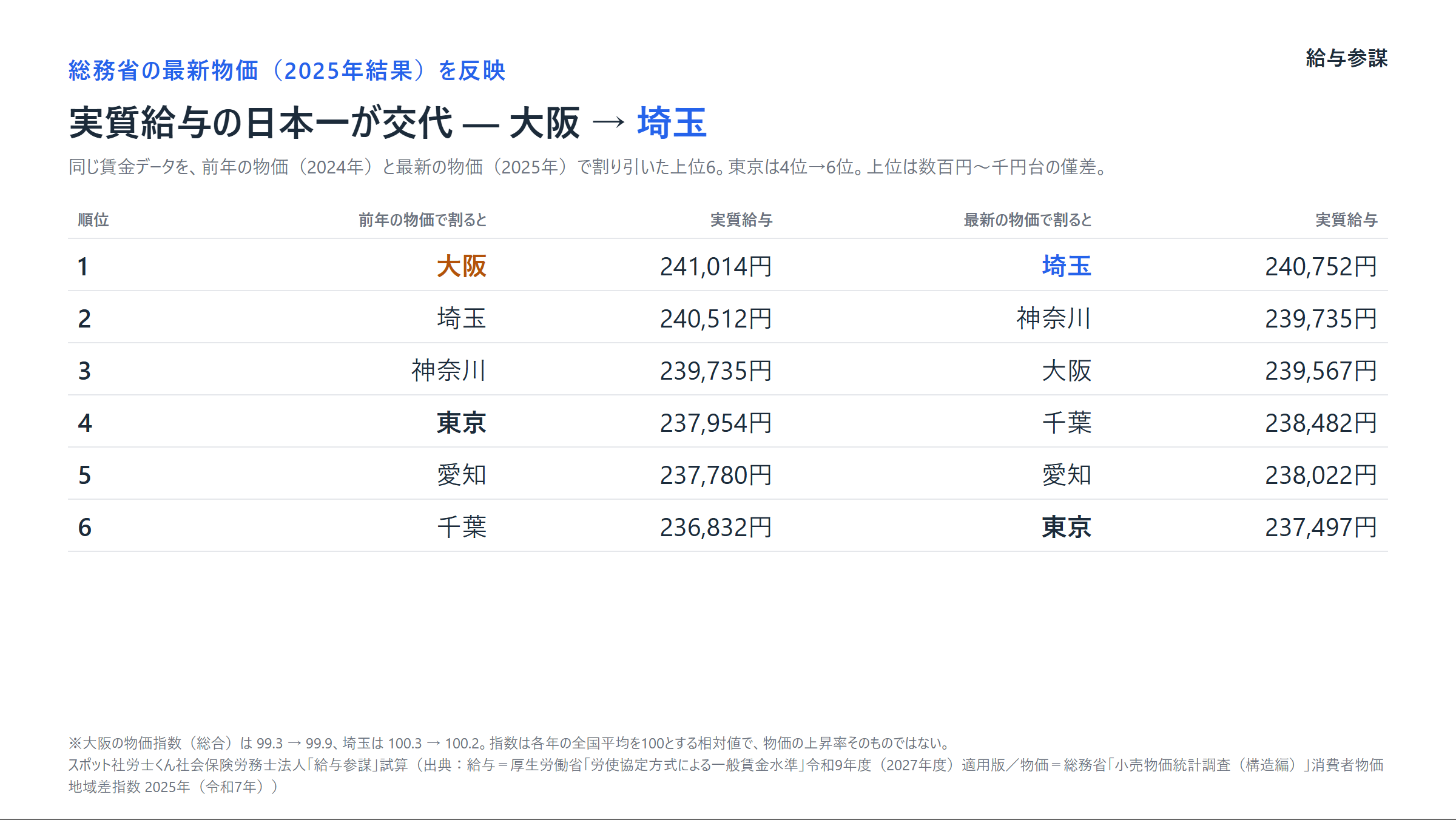
Task: Click the 最新の物価で割ると column header
Action: pyautogui.click(x=1028, y=220)
